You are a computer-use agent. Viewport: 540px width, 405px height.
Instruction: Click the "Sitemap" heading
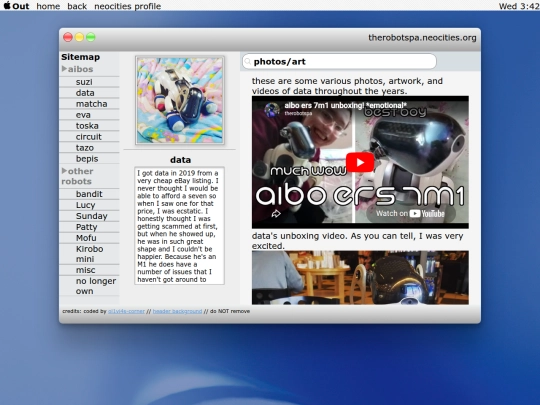pyautogui.click(x=81, y=57)
